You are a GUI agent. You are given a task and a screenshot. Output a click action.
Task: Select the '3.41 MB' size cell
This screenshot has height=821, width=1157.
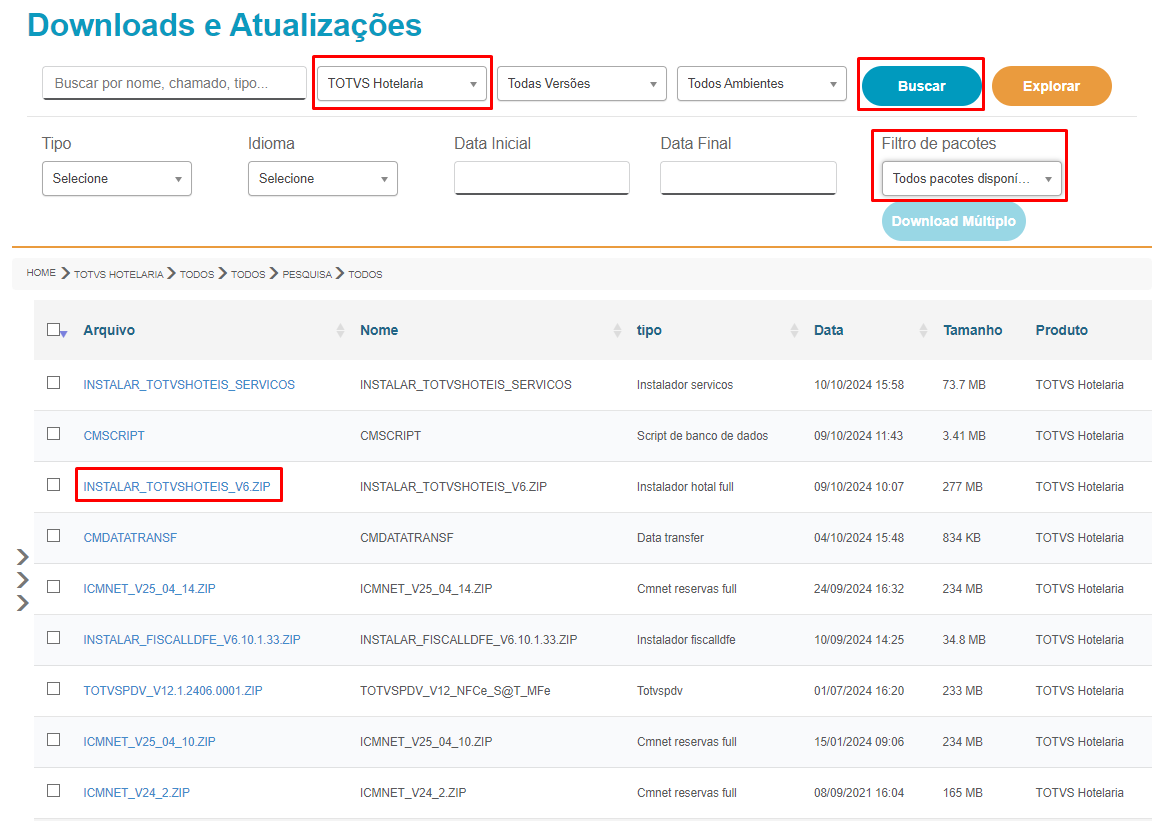(964, 436)
